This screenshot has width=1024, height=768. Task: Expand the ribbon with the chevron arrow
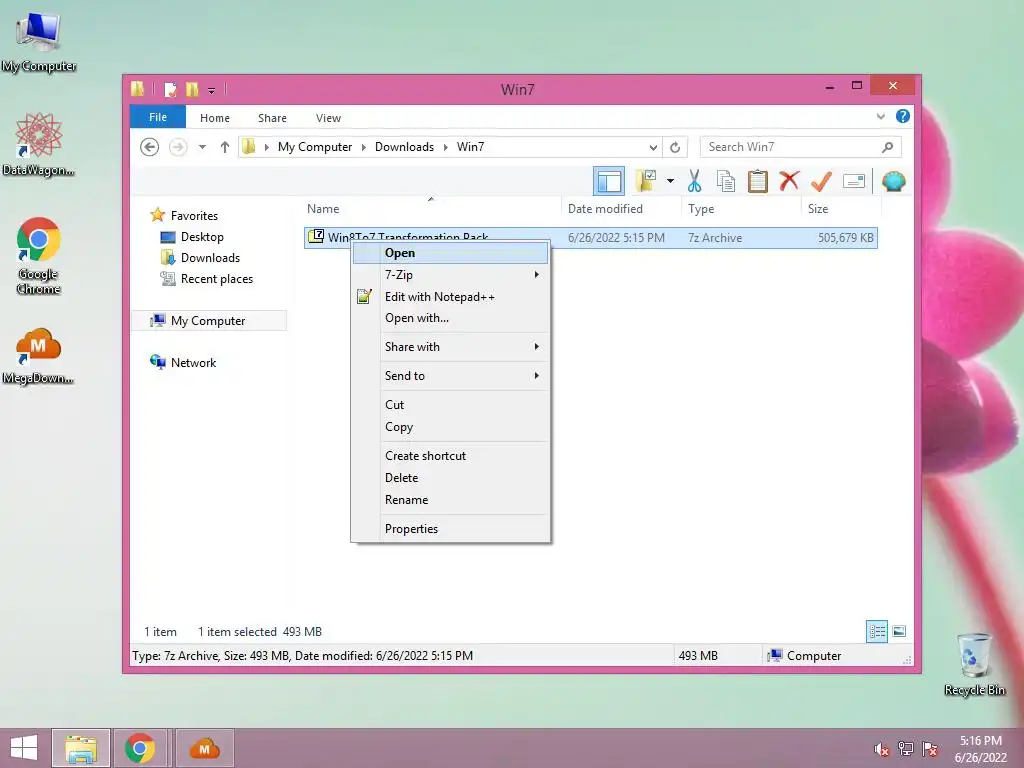coord(880,117)
